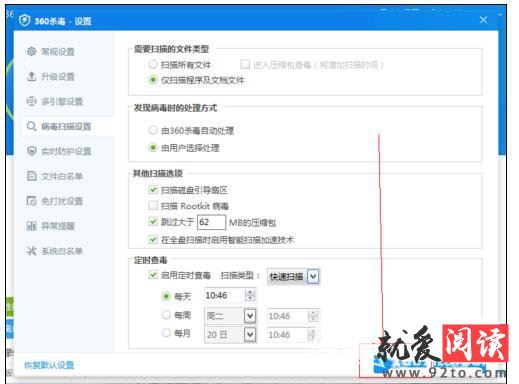Click the 其他扫描选项 heading
519x384 pixels.
(158, 173)
